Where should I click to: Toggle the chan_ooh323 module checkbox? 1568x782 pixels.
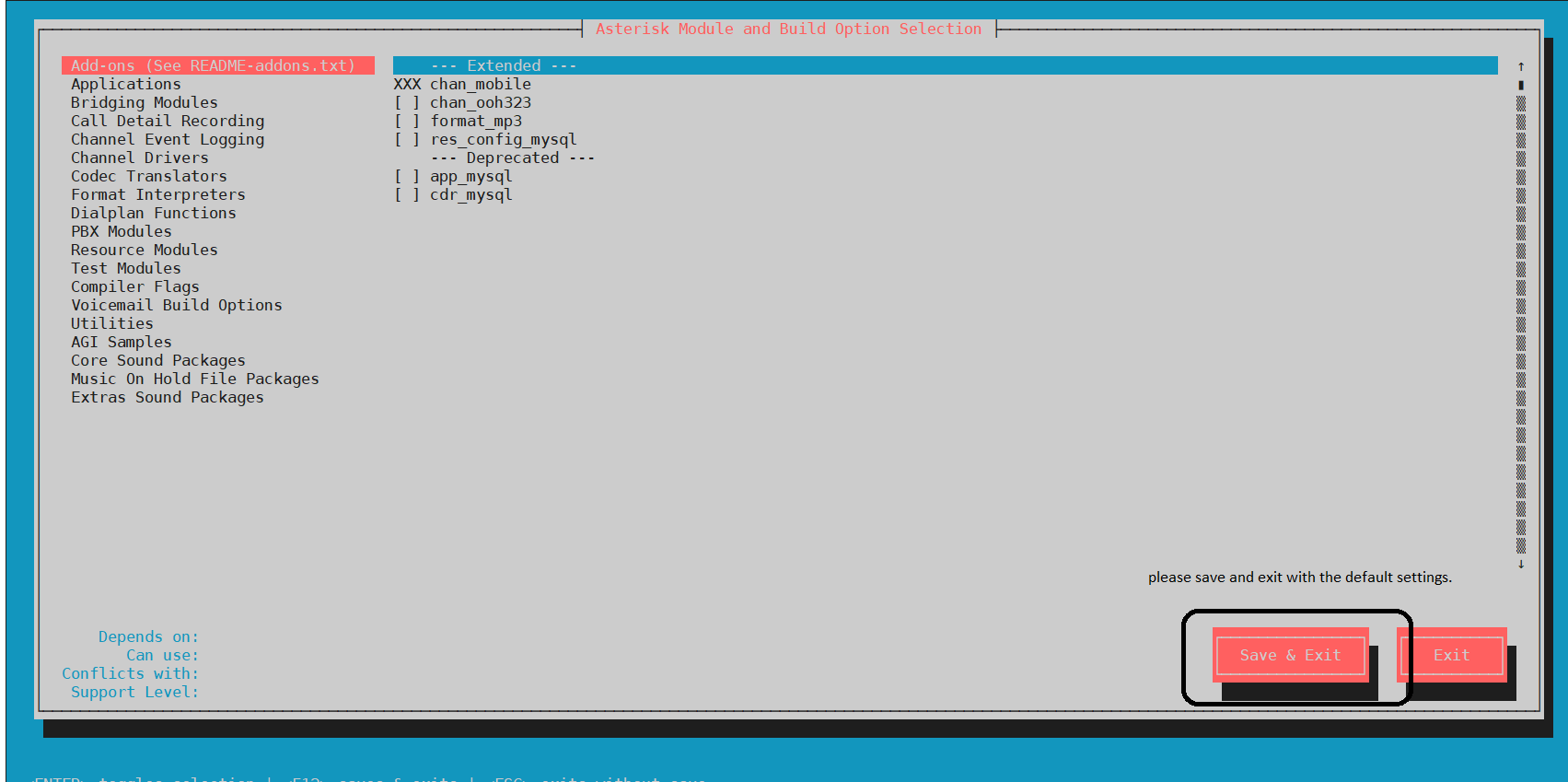407,102
